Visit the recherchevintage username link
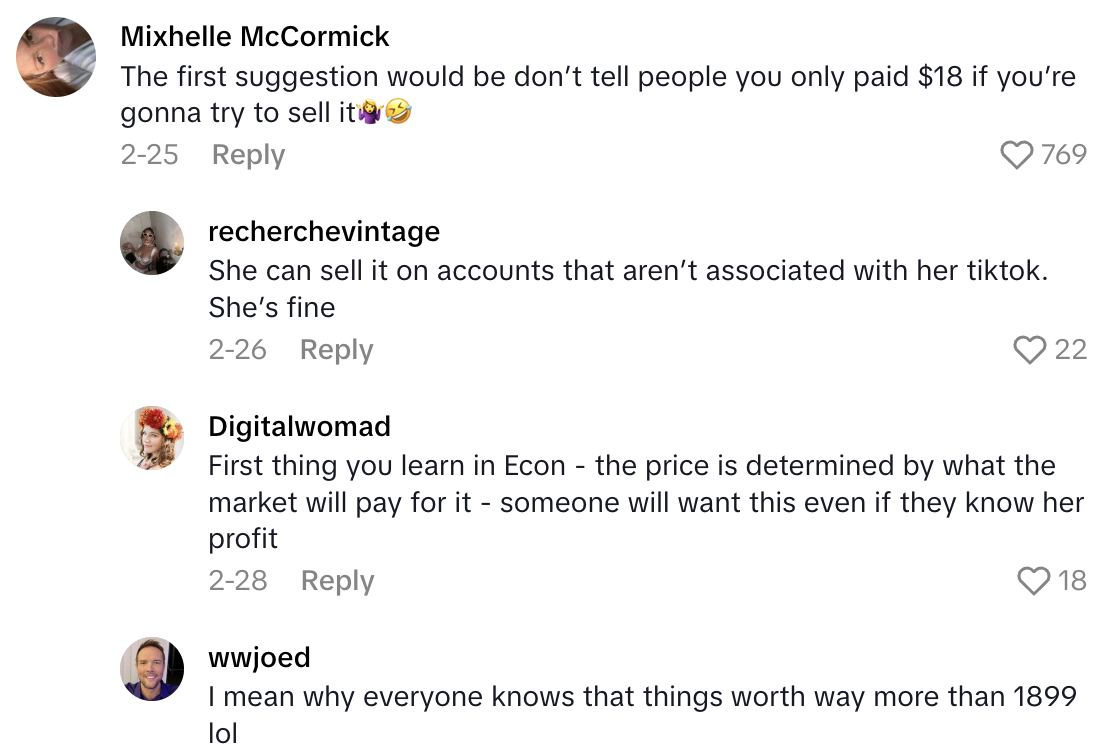The image size is (1120, 752). click(x=324, y=232)
